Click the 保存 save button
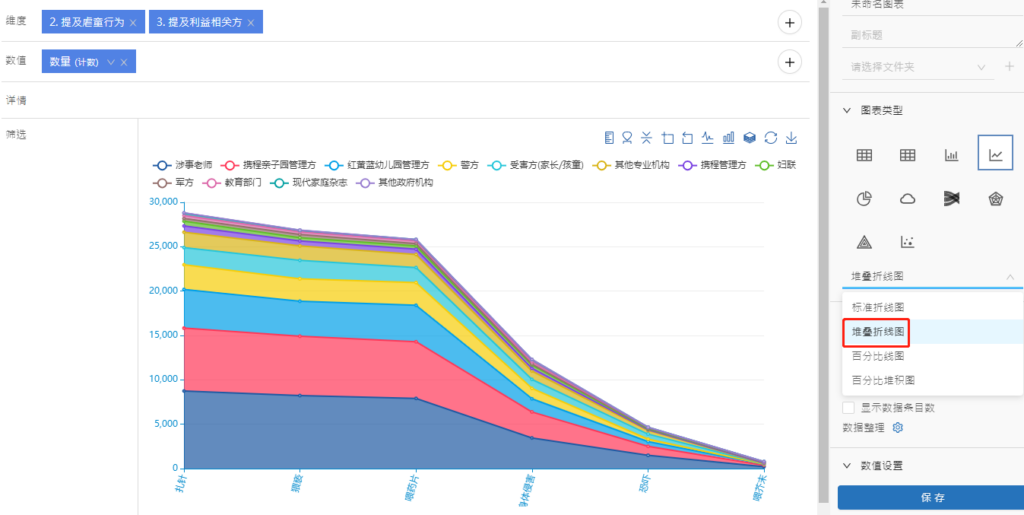The width and height of the screenshot is (1024, 515). coord(930,497)
